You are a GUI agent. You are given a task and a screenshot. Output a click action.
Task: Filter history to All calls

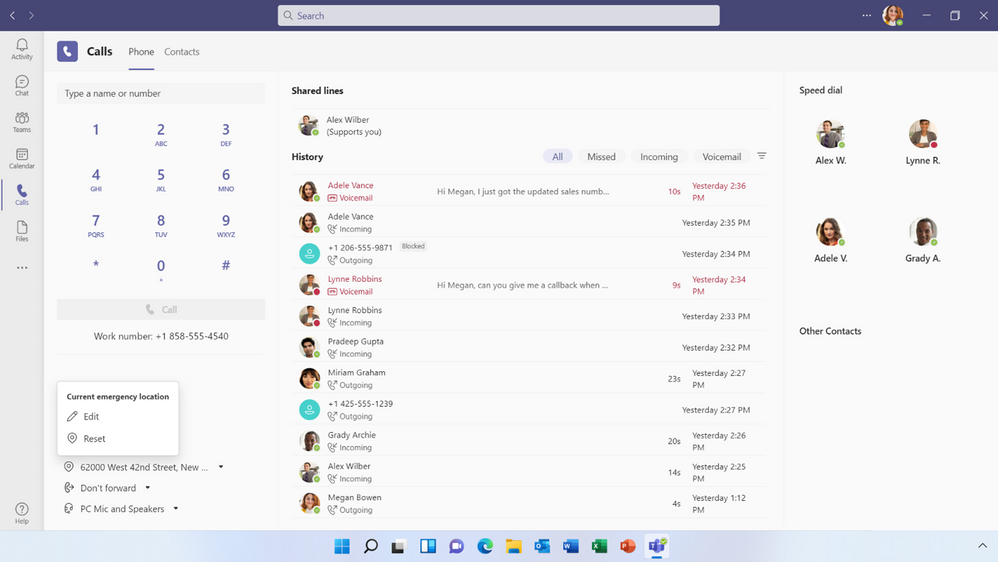558,157
